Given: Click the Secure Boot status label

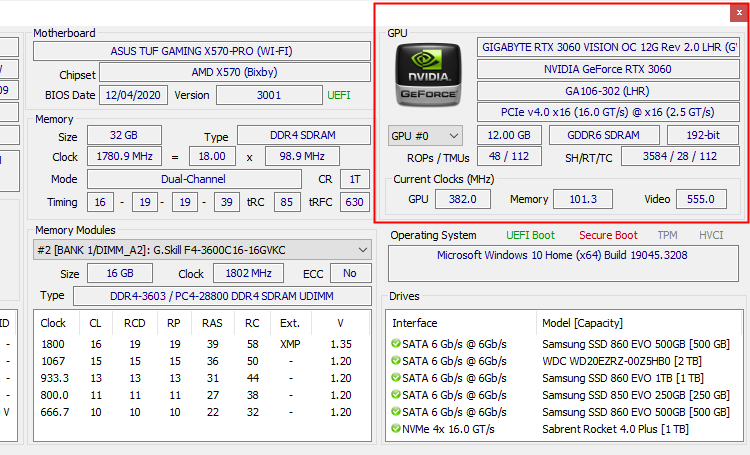Looking at the screenshot, I should point(608,235).
